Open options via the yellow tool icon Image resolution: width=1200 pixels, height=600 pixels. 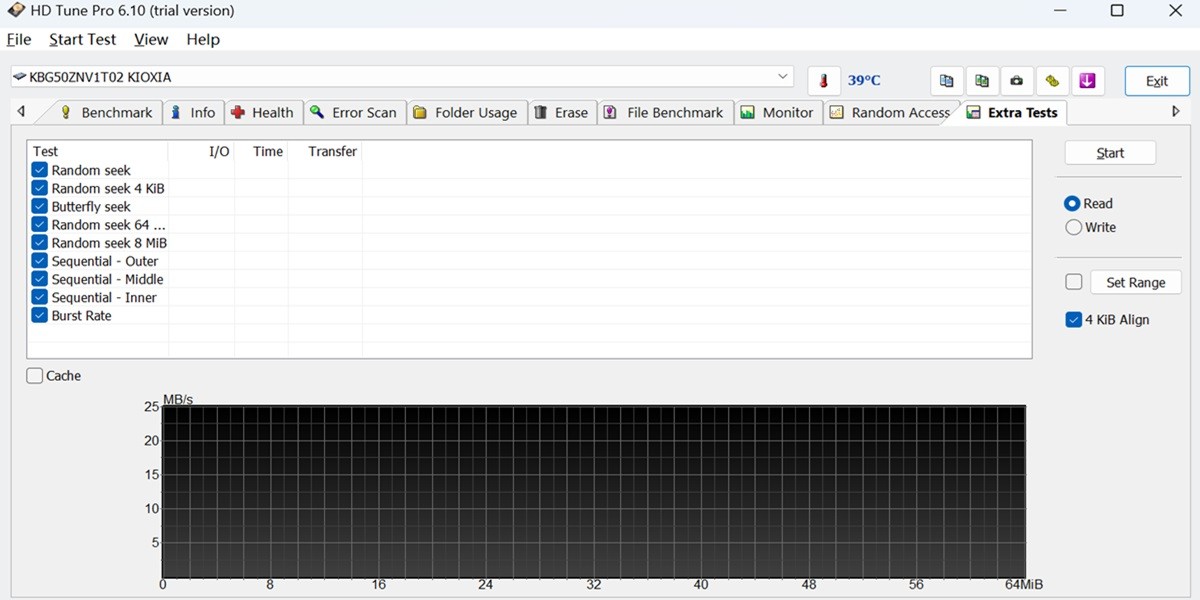tap(1052, 81)
